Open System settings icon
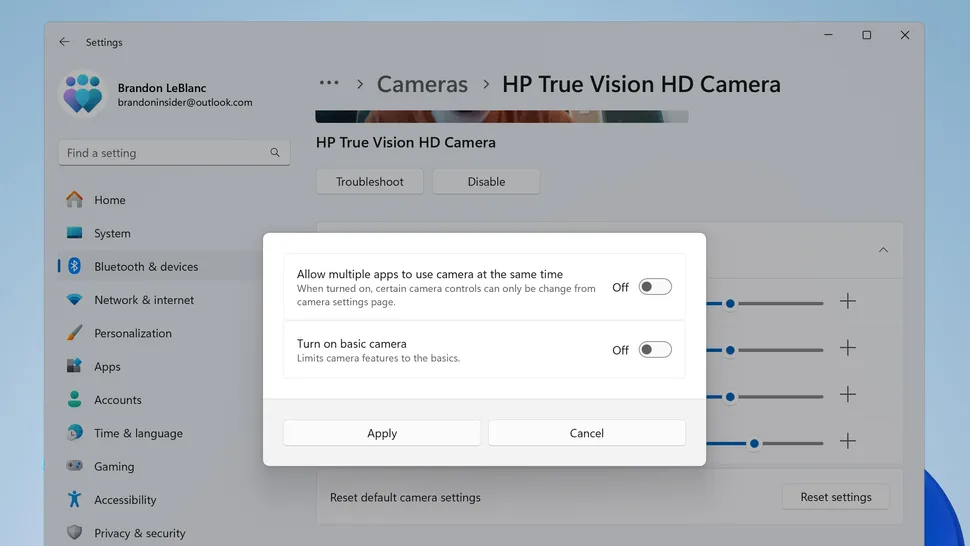The width and height of the screenshot is (970, 546). coord(75,233)
